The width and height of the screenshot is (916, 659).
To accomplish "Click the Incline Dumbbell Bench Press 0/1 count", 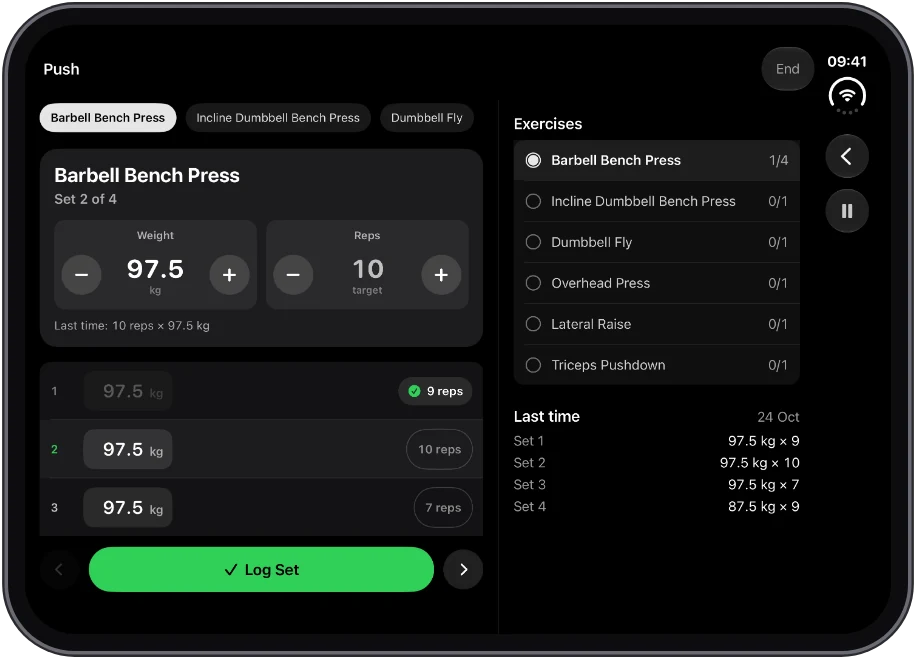I will coord(778,202).
